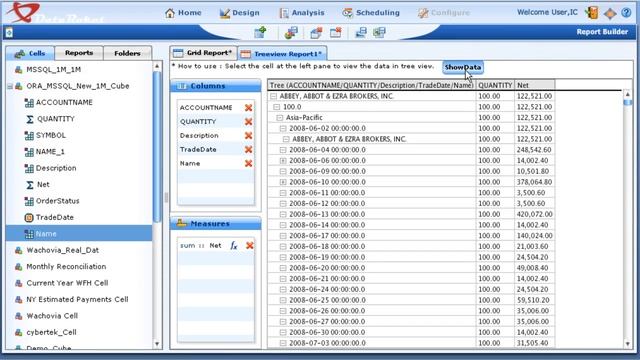Viewport: 640px width, 360px height.
Task: Select the TradeDate field in the cube tree
Action: 55,217
